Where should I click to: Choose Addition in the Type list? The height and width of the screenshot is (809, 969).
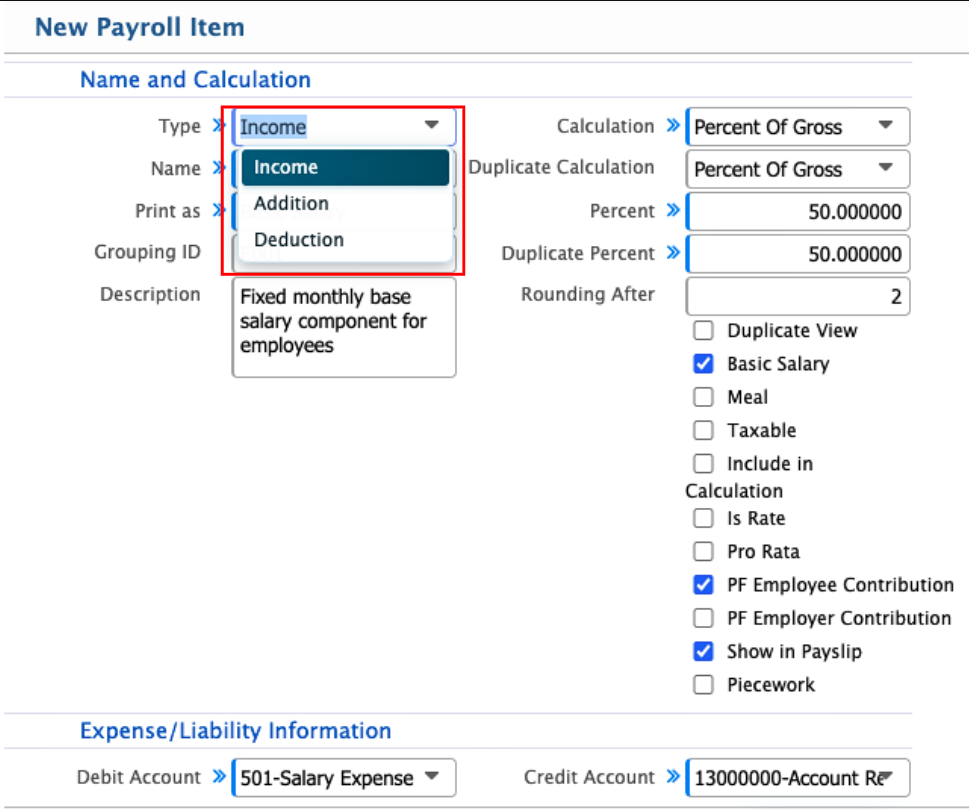(x=344, y=204)
